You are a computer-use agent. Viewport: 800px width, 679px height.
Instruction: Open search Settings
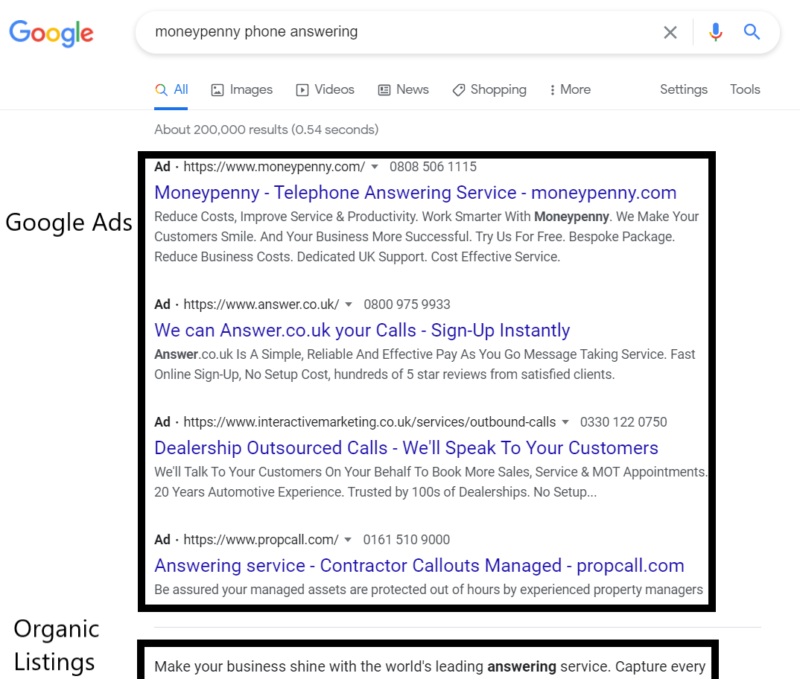[x=684, y=90]
